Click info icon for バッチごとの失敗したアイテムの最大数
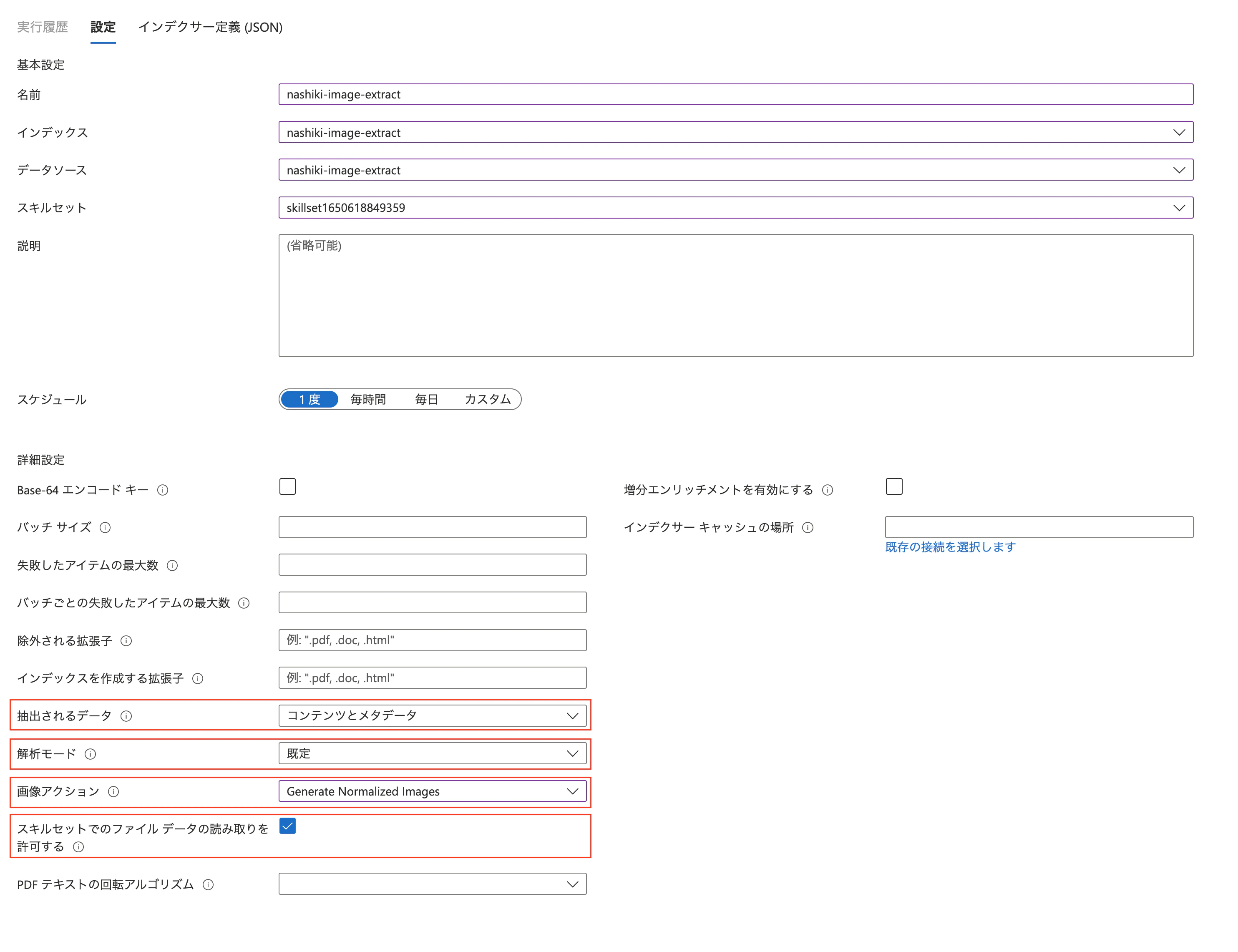This screenshot has width=1238, height=952. [244, 603]
